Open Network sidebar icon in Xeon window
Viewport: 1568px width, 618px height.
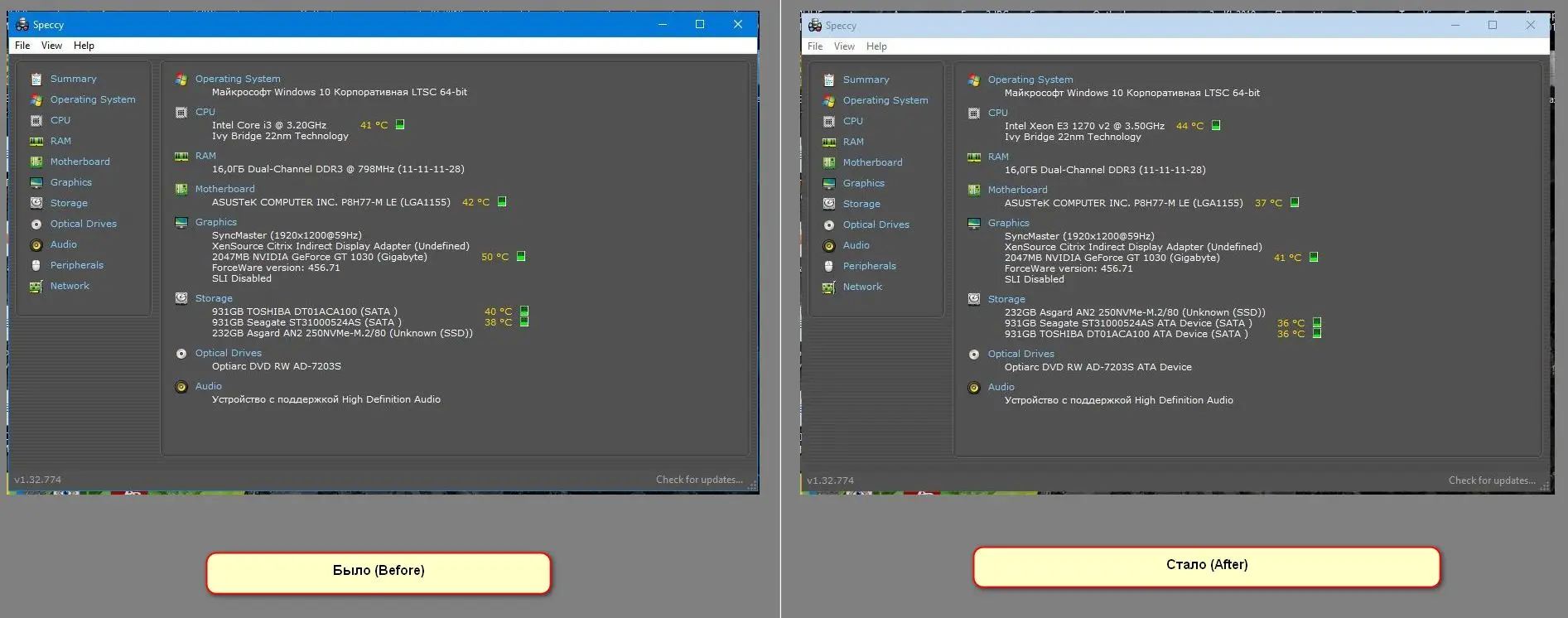(829, 287)
